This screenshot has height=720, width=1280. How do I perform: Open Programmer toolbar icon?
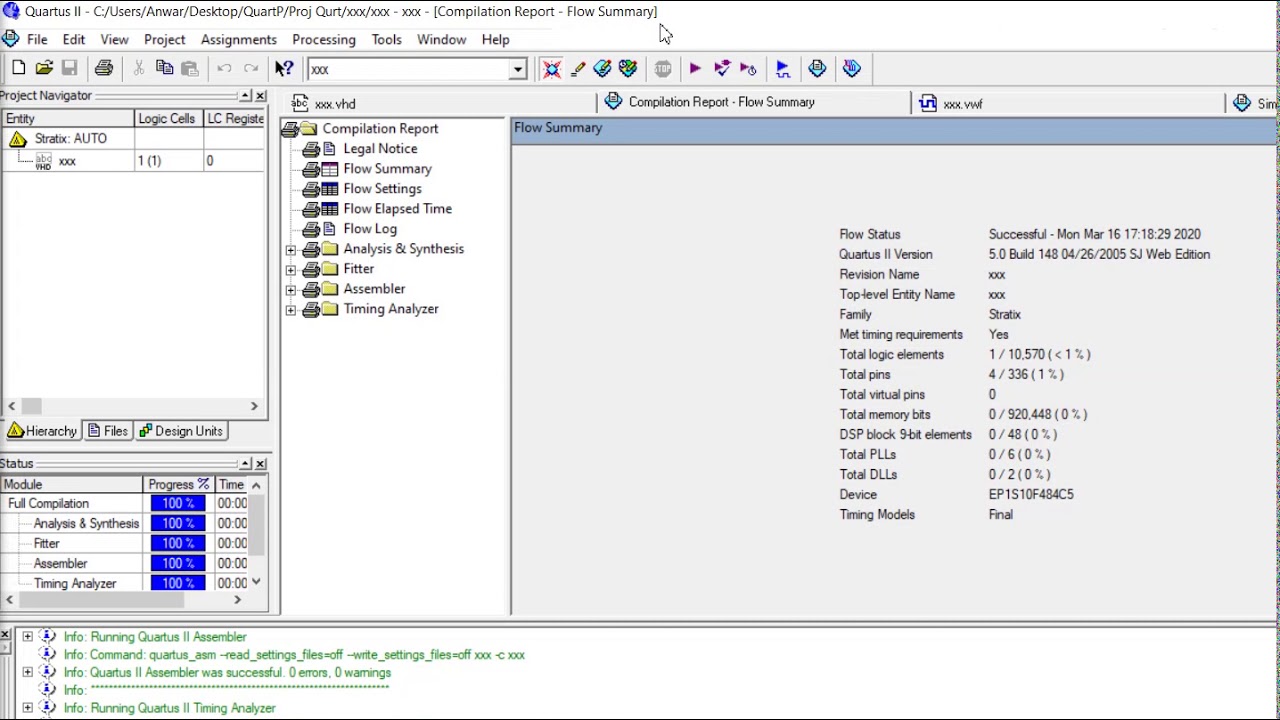point(851,68)
